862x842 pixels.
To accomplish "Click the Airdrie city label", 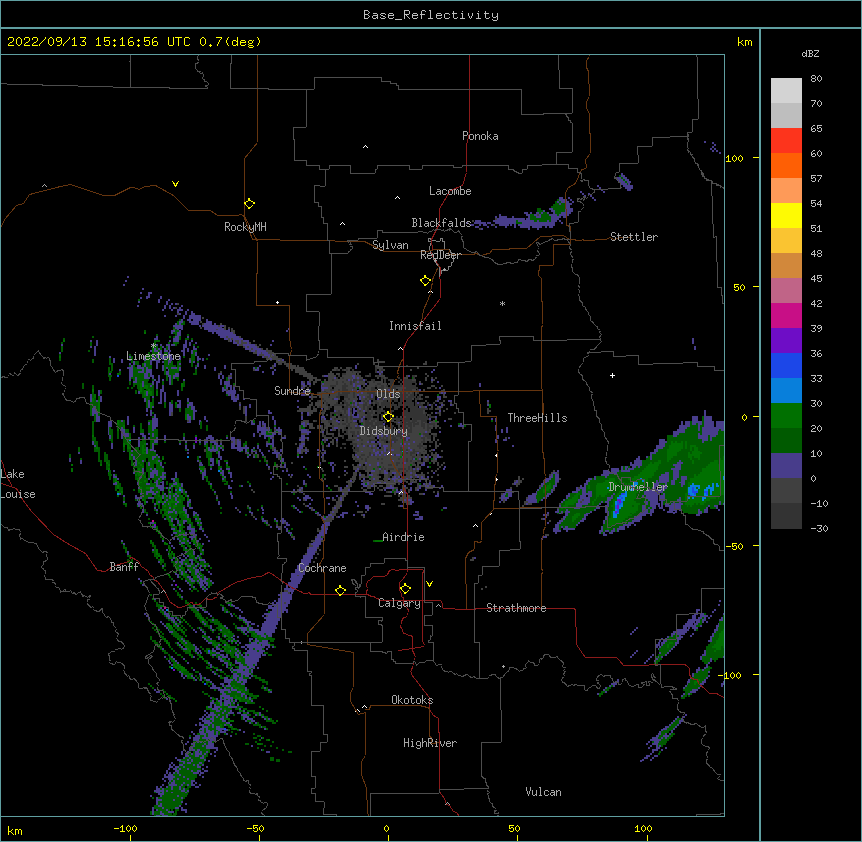I will [403, 537].
